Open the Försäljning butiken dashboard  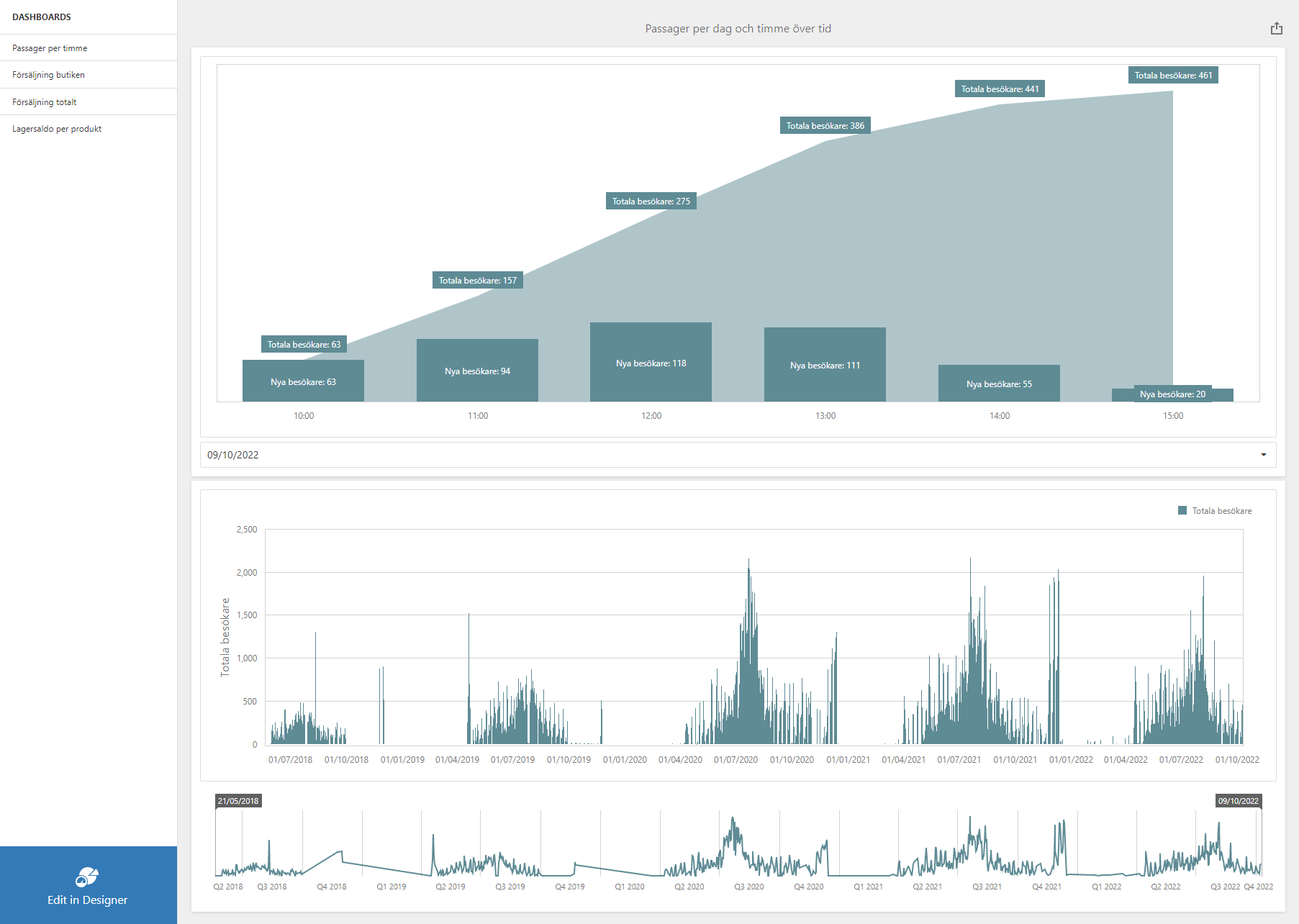(48, 75)
